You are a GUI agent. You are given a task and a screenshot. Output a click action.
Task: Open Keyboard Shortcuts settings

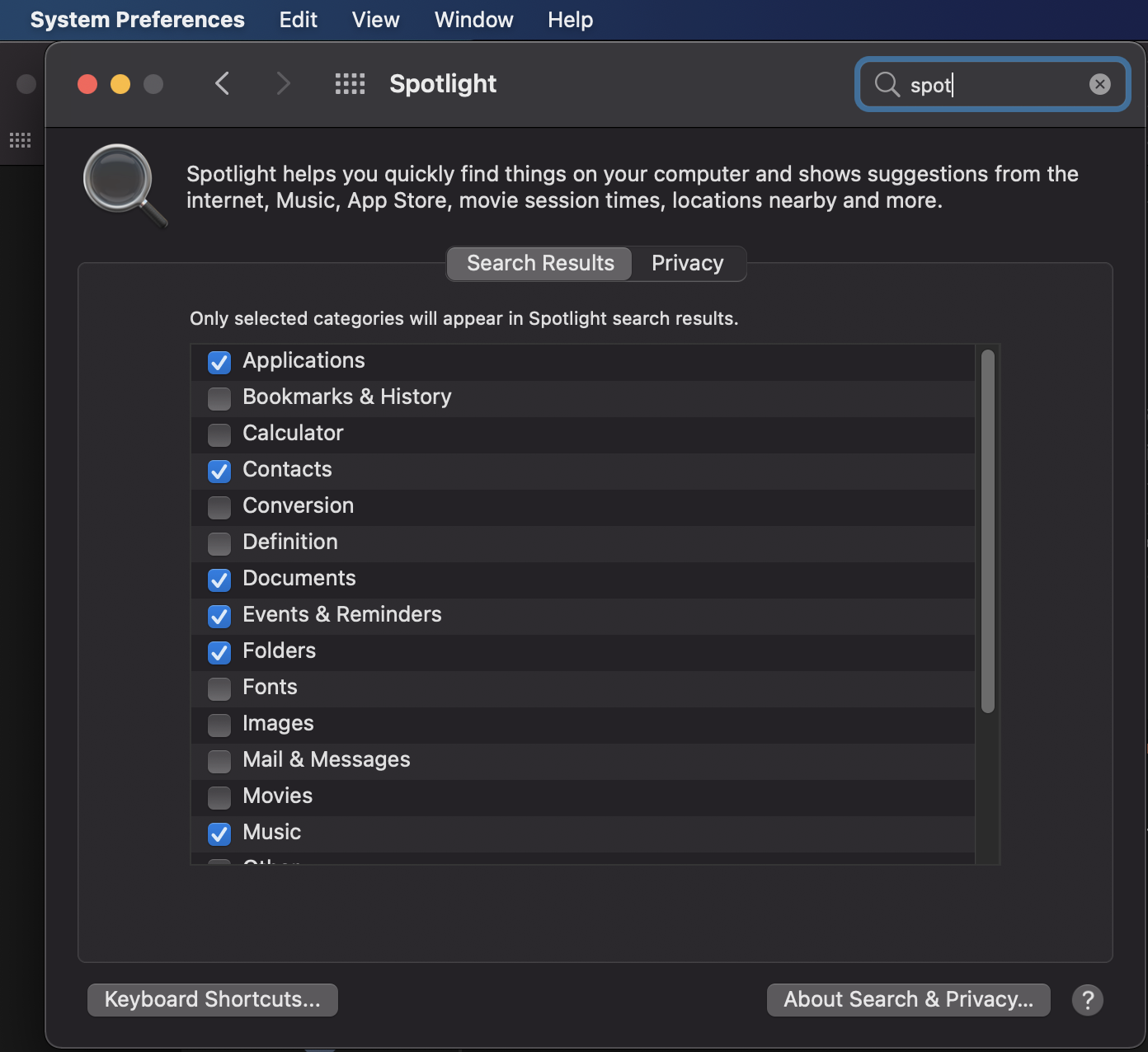pos(213,999)
